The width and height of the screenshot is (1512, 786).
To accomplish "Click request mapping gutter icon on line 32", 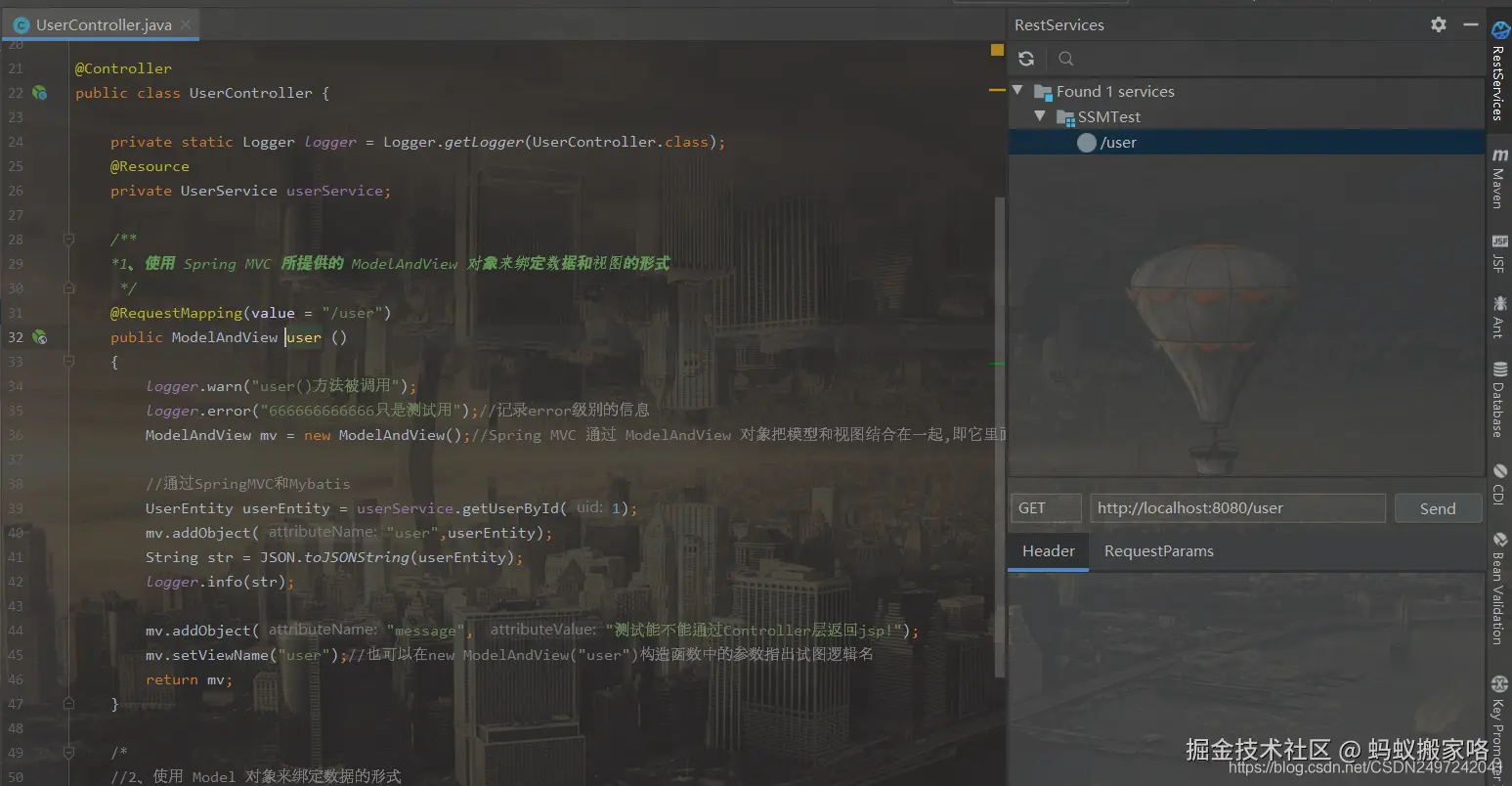I will pyautogui.click(x=39, y=337).
